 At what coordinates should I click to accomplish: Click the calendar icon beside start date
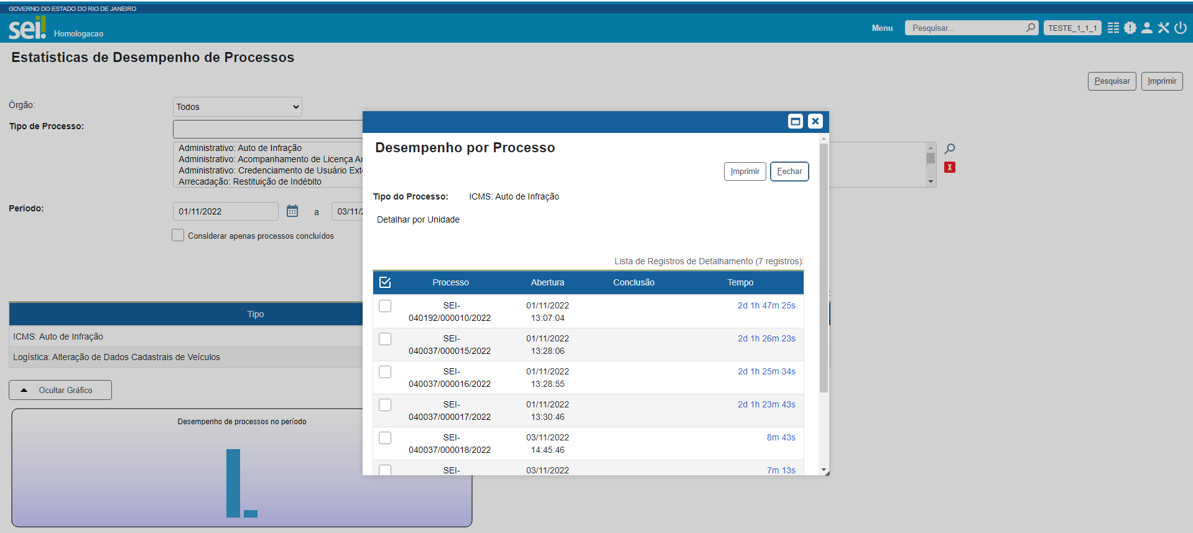pos(292,211)
